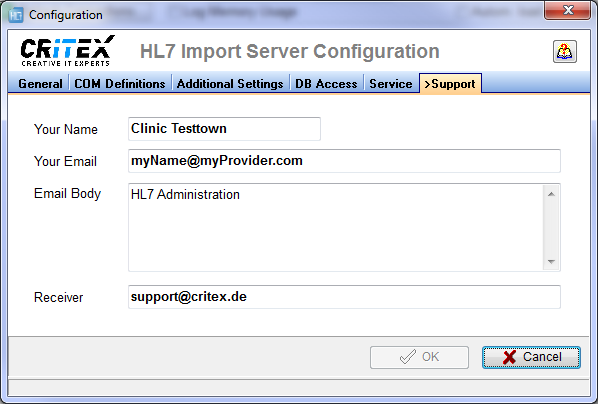Open the help book icon
This screenshot has width=598, height=404.
[565, 52]
